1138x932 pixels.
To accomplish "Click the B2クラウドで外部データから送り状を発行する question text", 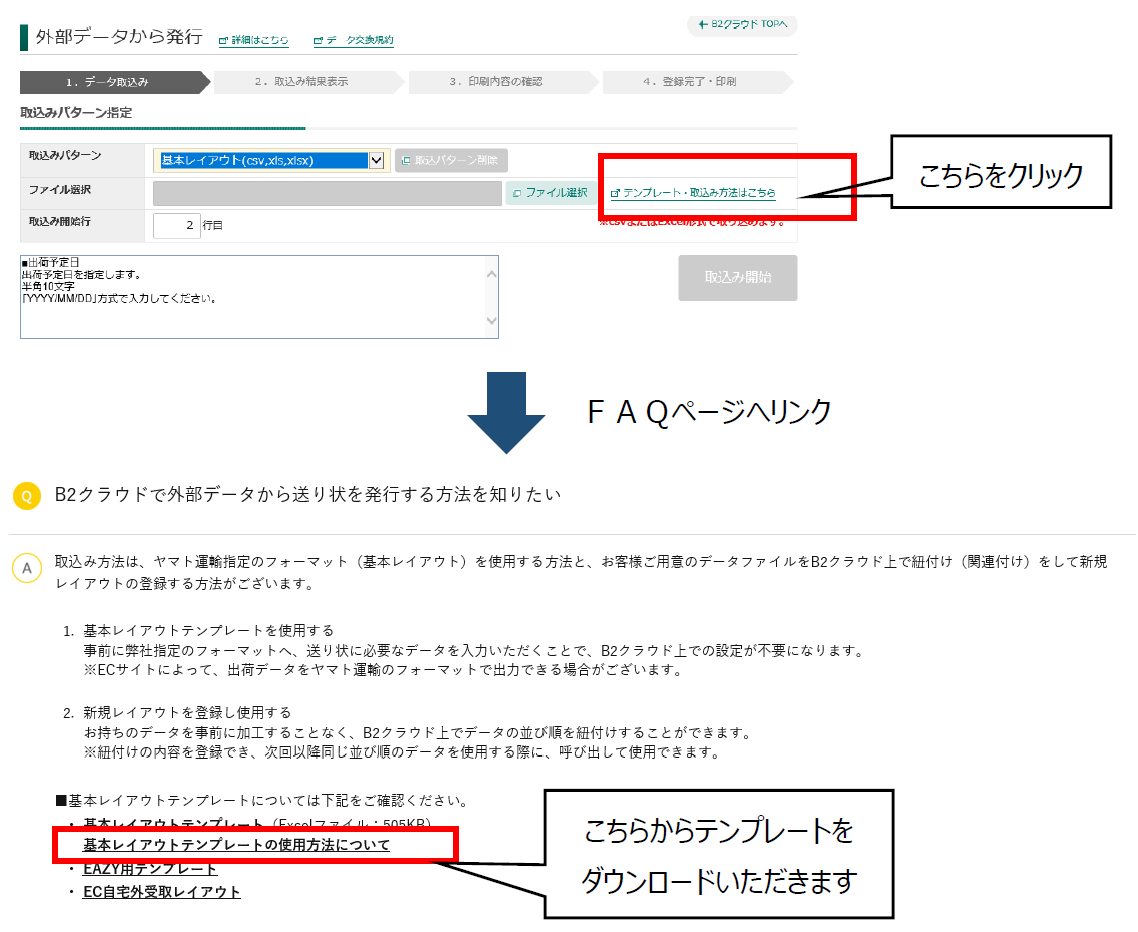I will pos(308,495).
